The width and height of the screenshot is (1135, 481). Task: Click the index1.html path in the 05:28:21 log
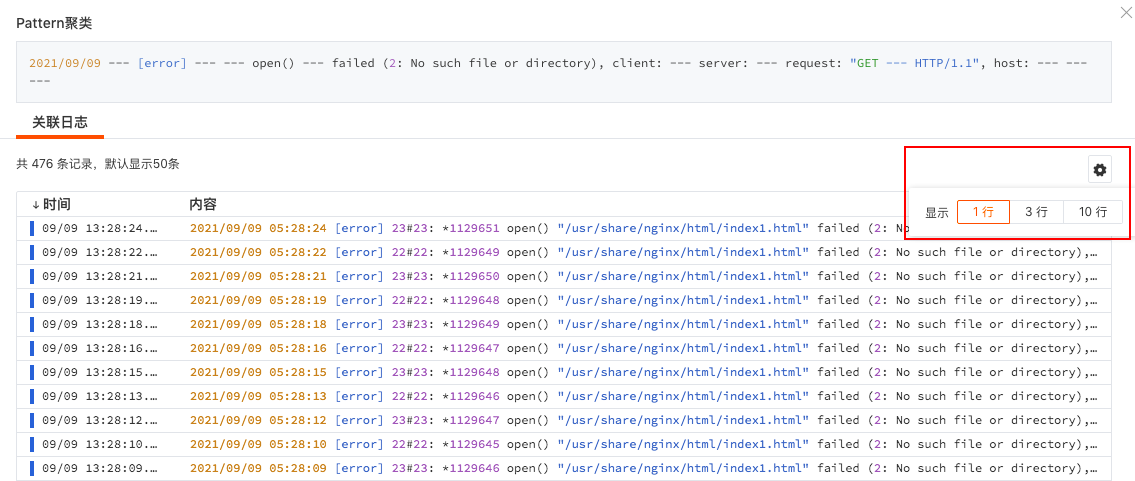point(683,276)
